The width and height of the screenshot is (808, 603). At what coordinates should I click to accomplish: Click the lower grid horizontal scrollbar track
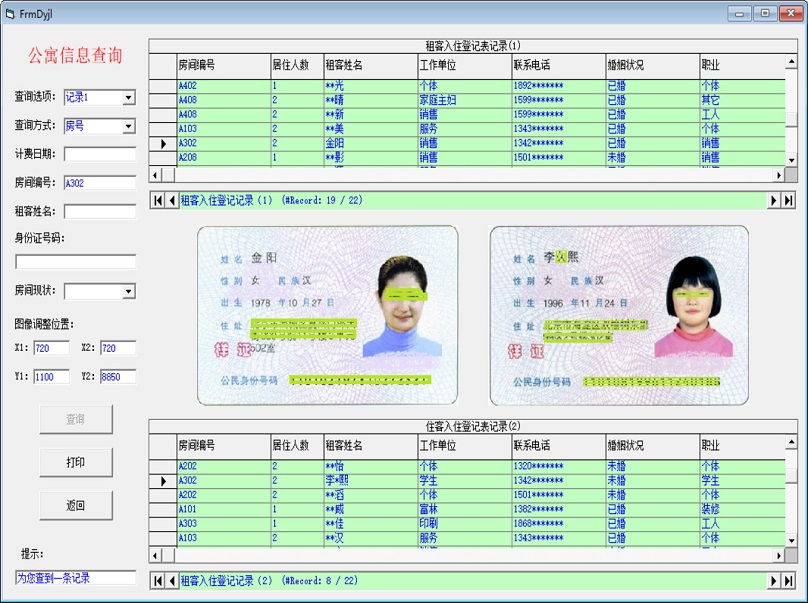point(474,555)
